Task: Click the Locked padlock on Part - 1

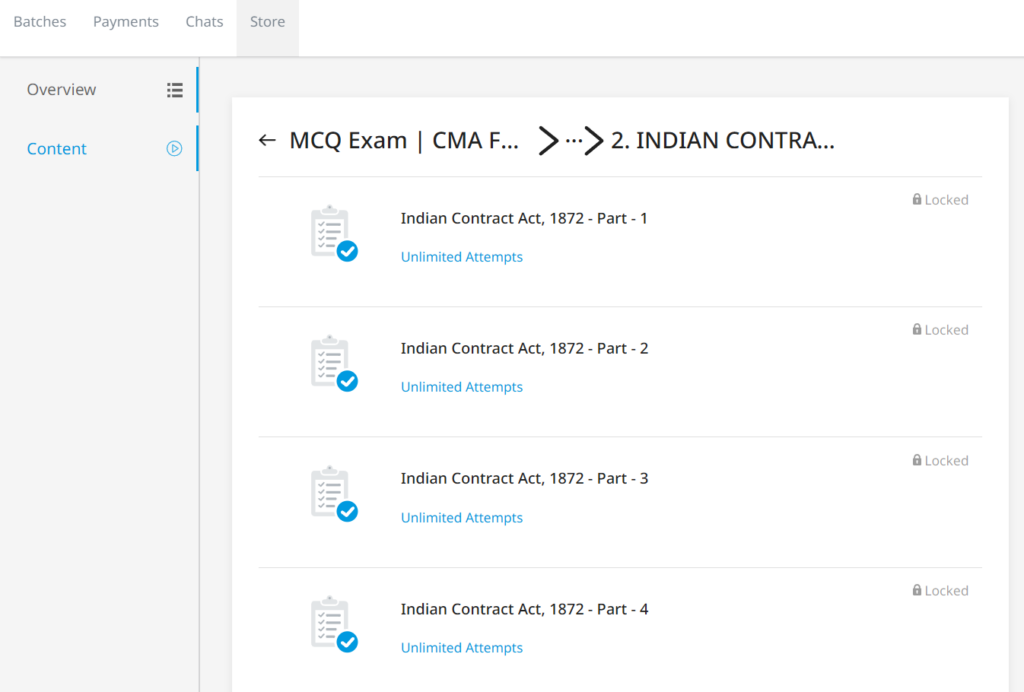Action: tap(917, 200)
